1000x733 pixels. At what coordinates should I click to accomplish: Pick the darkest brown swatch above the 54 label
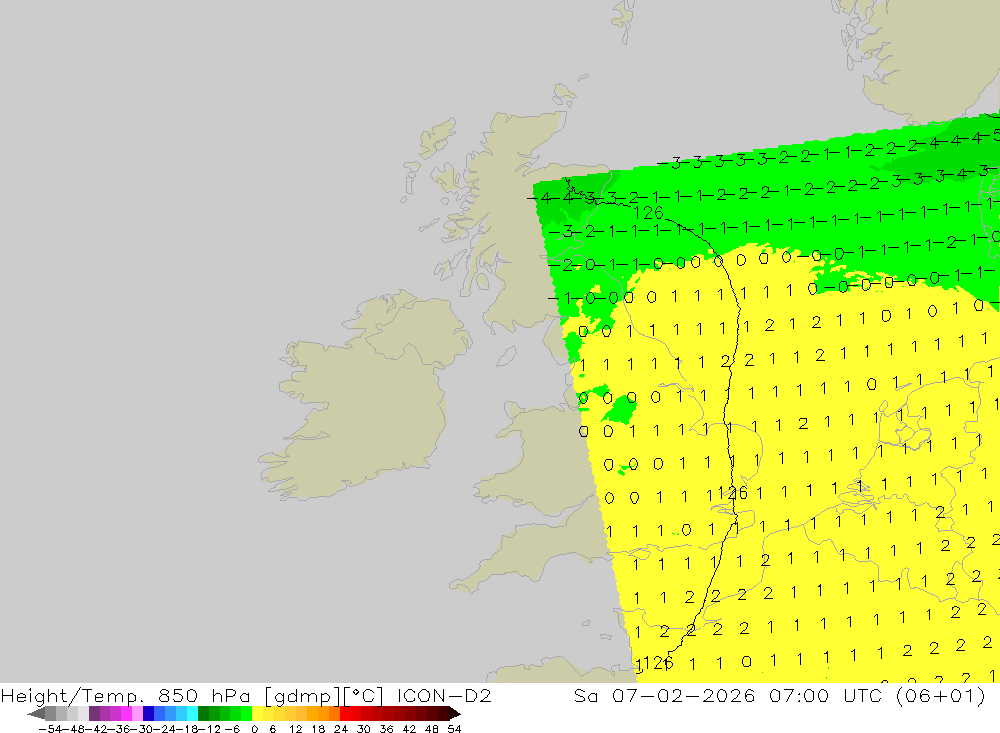pos(443,714)
